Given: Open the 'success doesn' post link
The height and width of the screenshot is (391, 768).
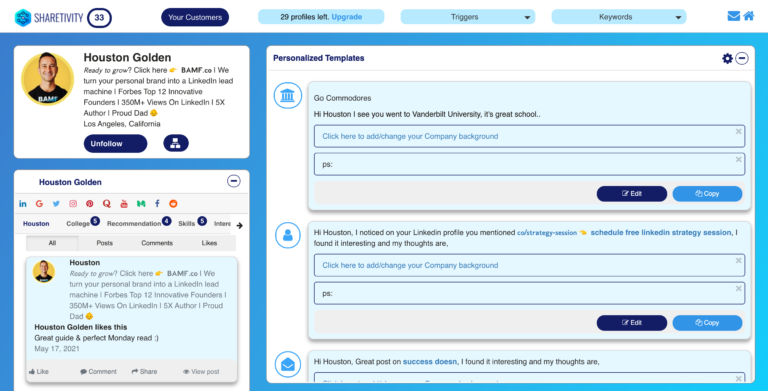Looking at the screenshot, I should coord(430,362).
